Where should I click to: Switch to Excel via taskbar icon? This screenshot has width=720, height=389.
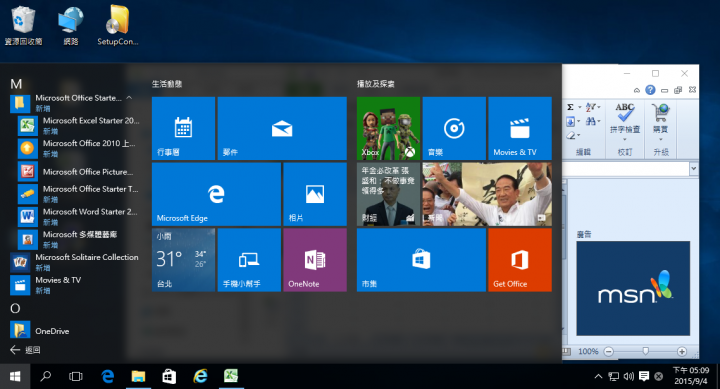click(231, 377)
